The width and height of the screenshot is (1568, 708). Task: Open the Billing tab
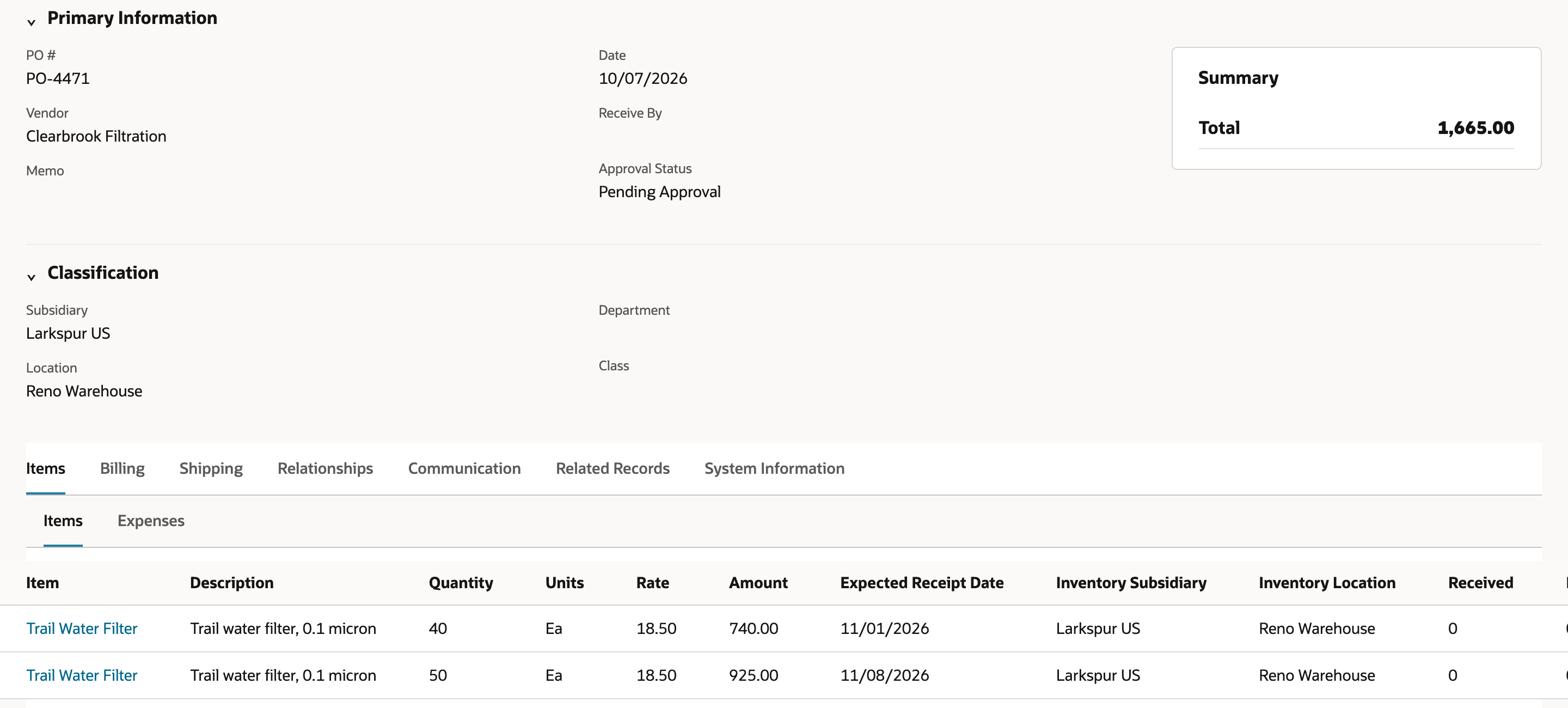(x=122, y=468)
